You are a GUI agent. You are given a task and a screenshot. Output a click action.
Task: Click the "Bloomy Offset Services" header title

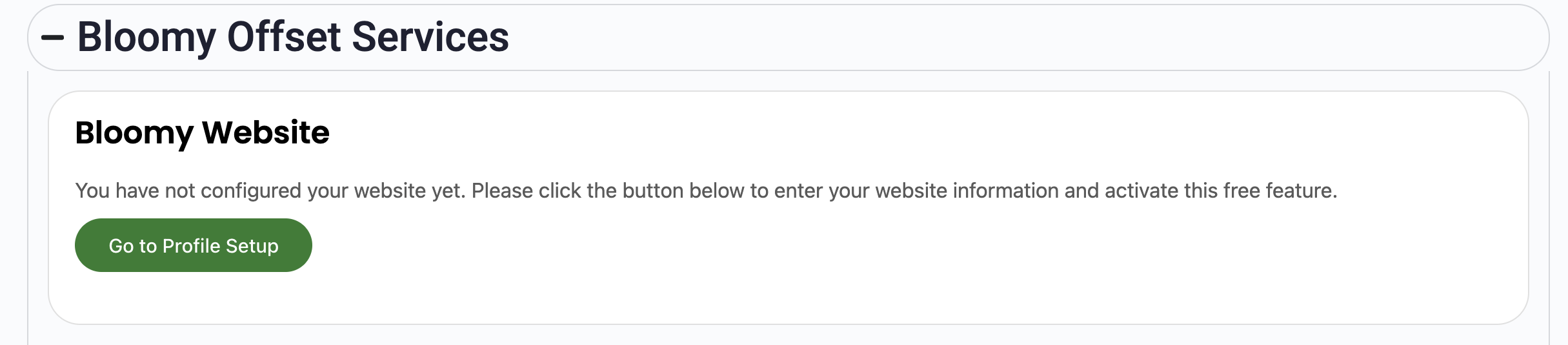click(293, 37)
